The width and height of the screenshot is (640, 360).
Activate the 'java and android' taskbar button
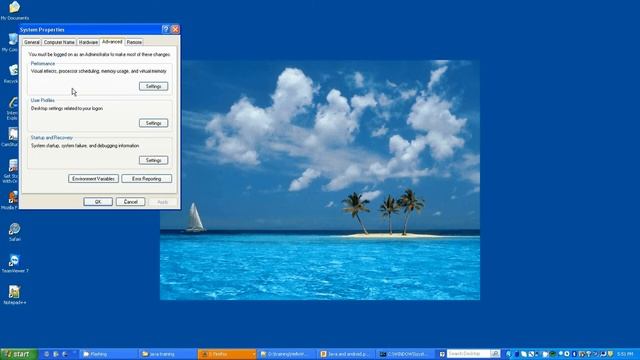coord(346,354)
